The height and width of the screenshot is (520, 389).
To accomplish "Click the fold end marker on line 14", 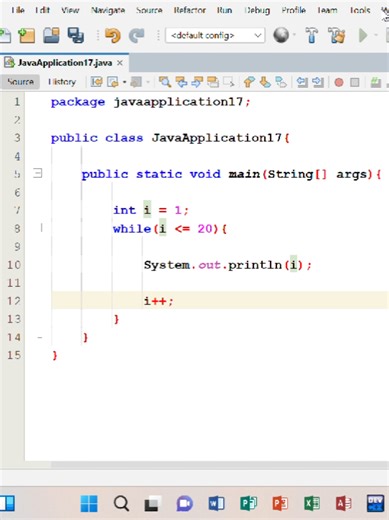I will [40, 337].
